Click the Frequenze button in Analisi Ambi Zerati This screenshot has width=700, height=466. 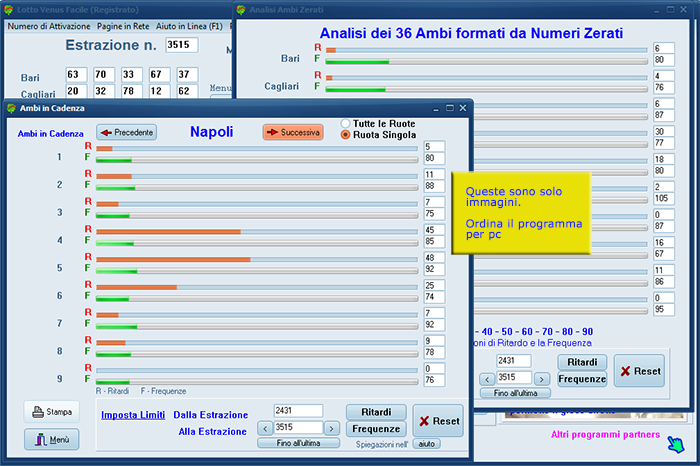[582, 379]
